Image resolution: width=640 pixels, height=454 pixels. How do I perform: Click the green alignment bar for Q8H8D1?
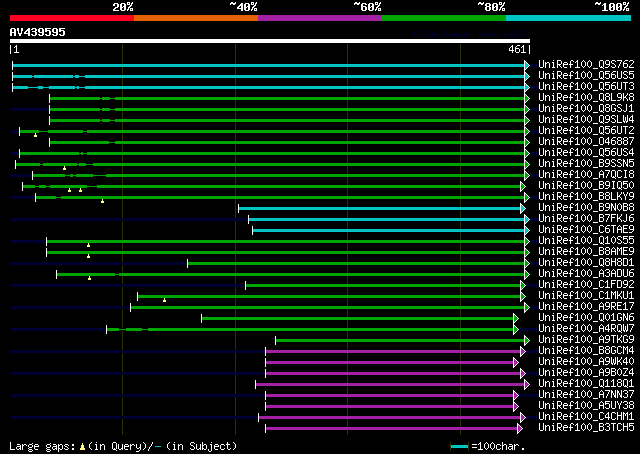(356, 264)
